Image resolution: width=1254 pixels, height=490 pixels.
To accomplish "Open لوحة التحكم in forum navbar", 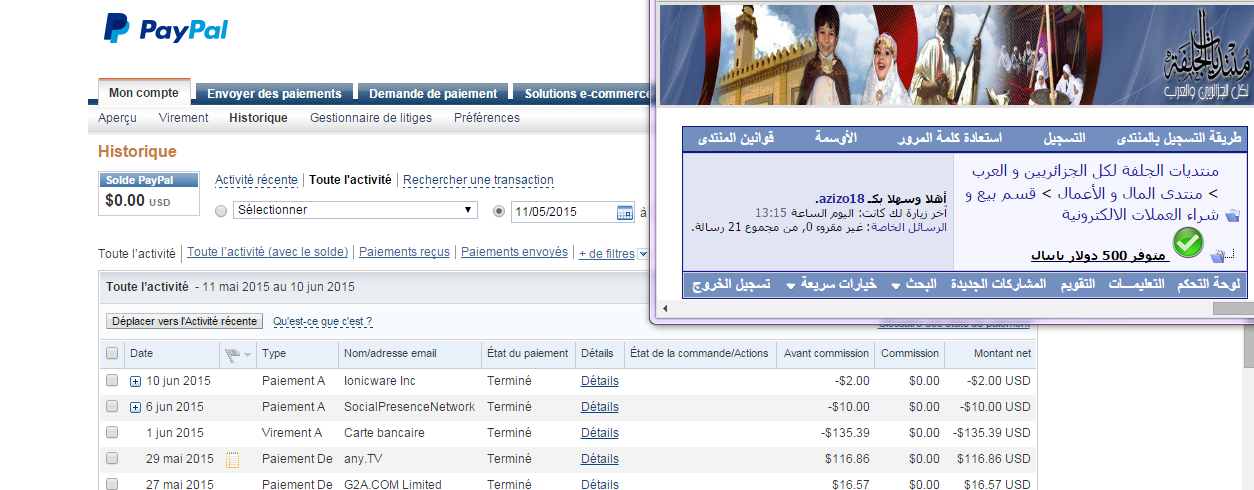I will (1209, 284).
